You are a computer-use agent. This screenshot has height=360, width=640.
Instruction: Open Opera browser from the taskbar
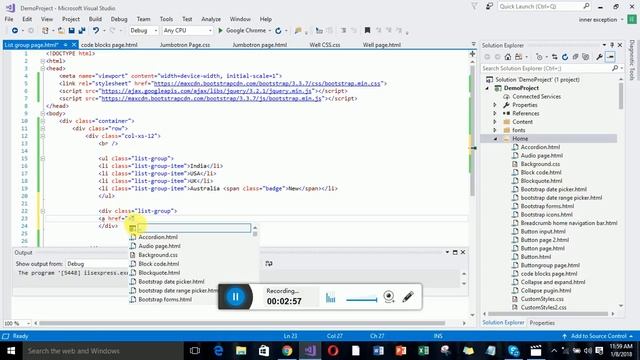[x=333, y=351]
